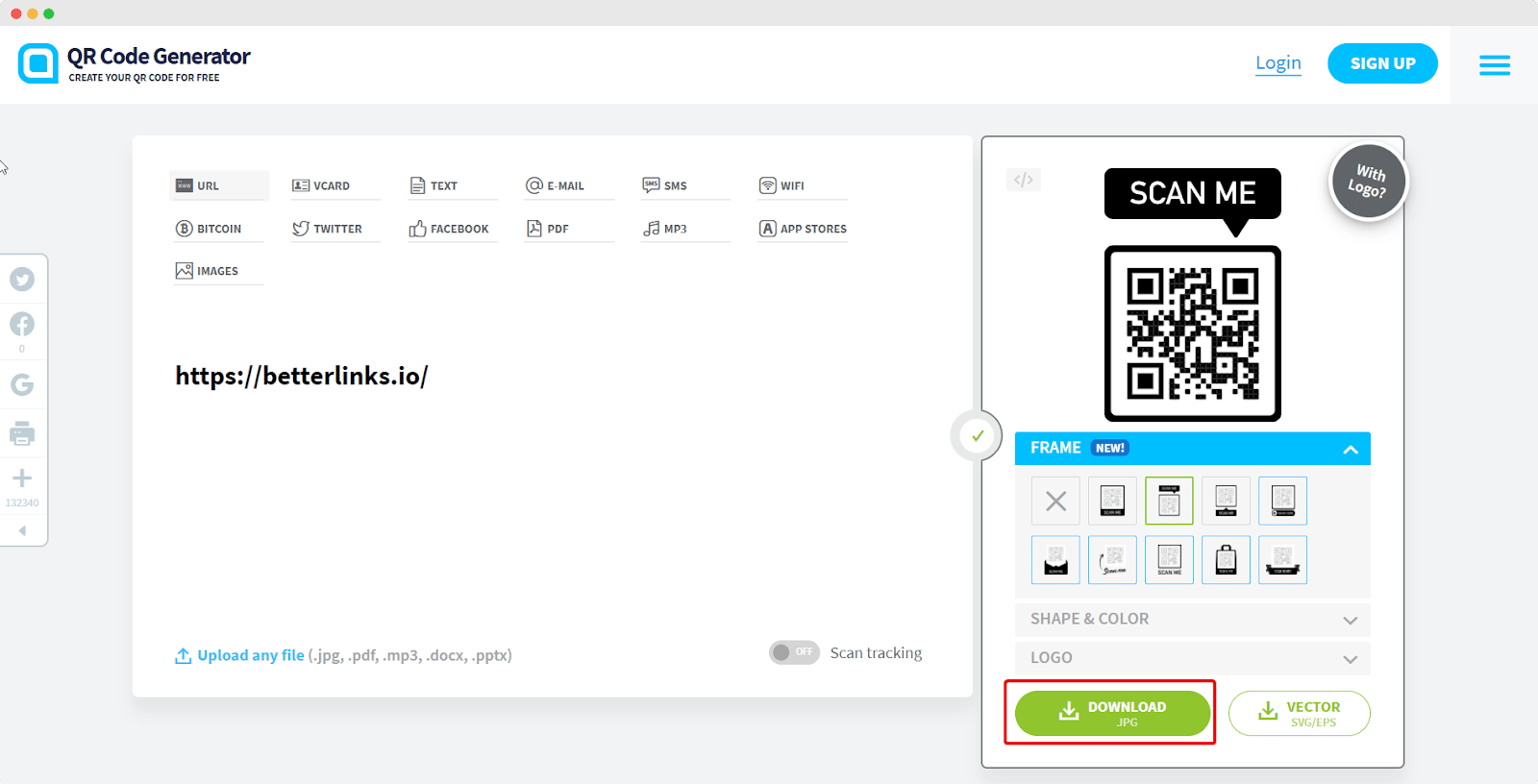Select the VCARD QR type

335,185
